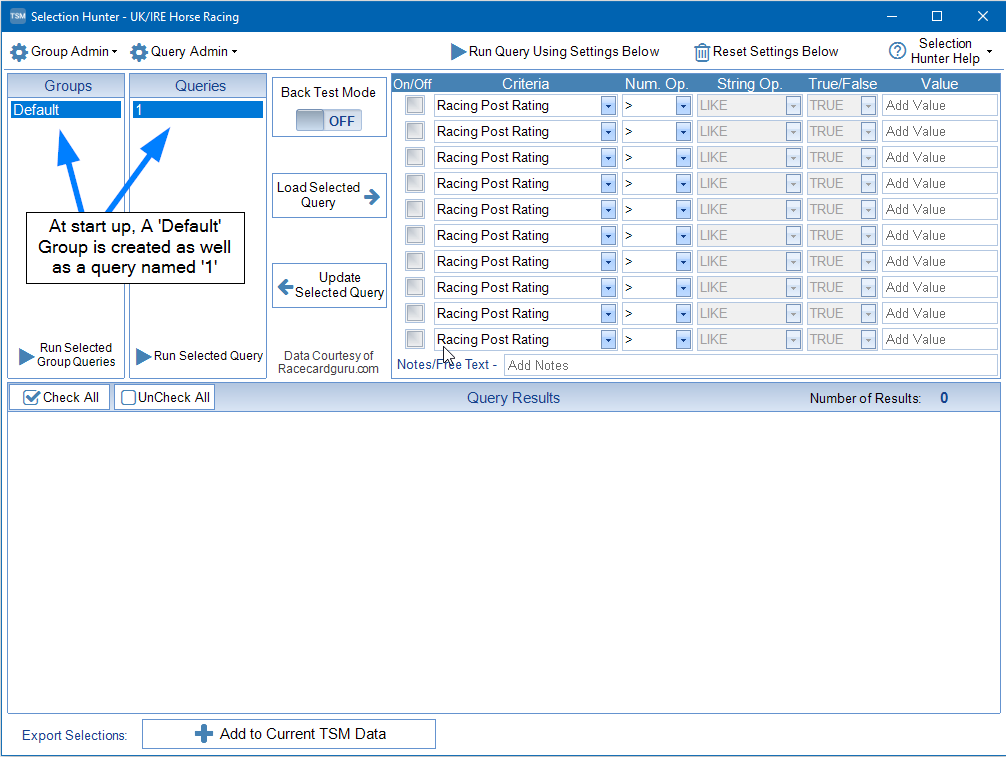Toggle the Back Test Mode switch
The image size is (1006, 757).
pos(329,121)
